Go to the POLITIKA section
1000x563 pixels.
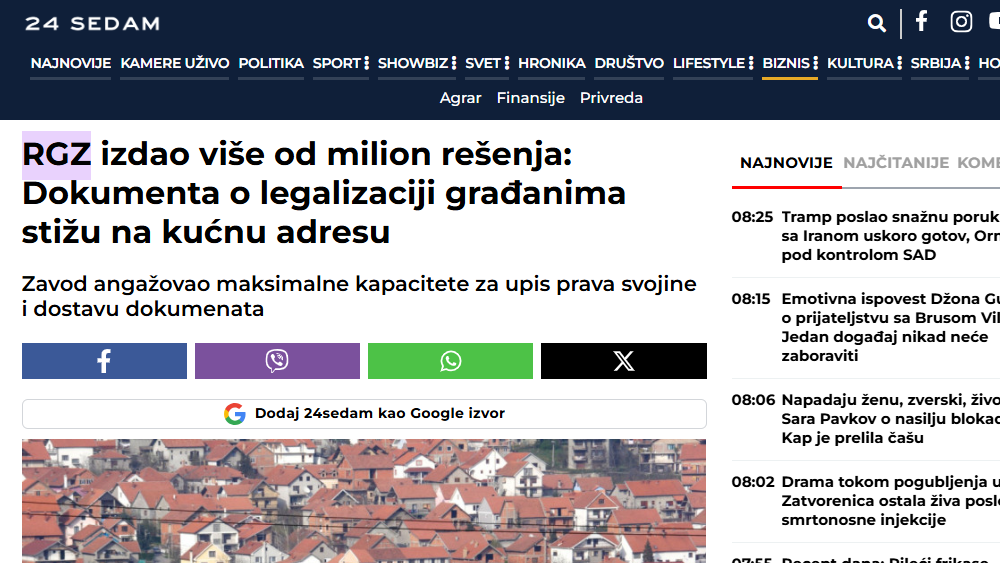click(271, 63)
